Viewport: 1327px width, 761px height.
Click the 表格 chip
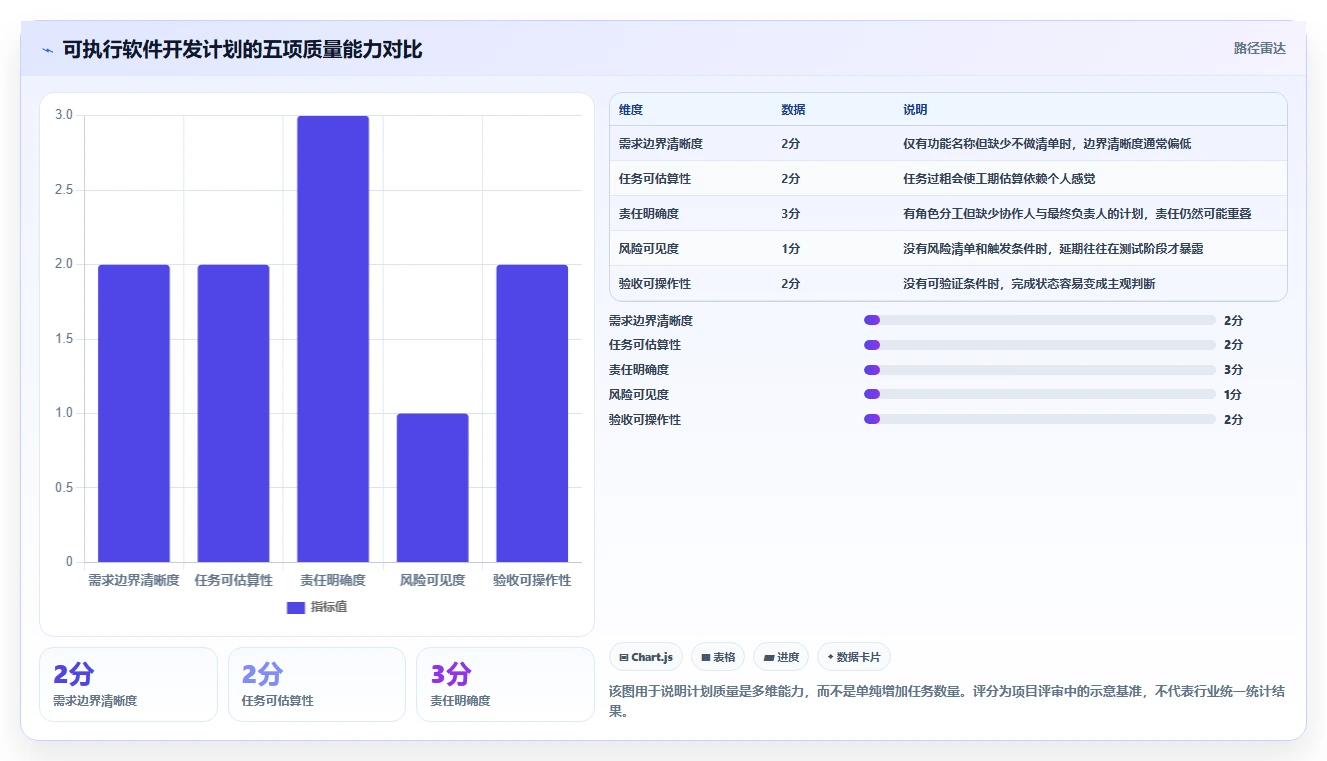pyautogui.click(x=718, y=657)
